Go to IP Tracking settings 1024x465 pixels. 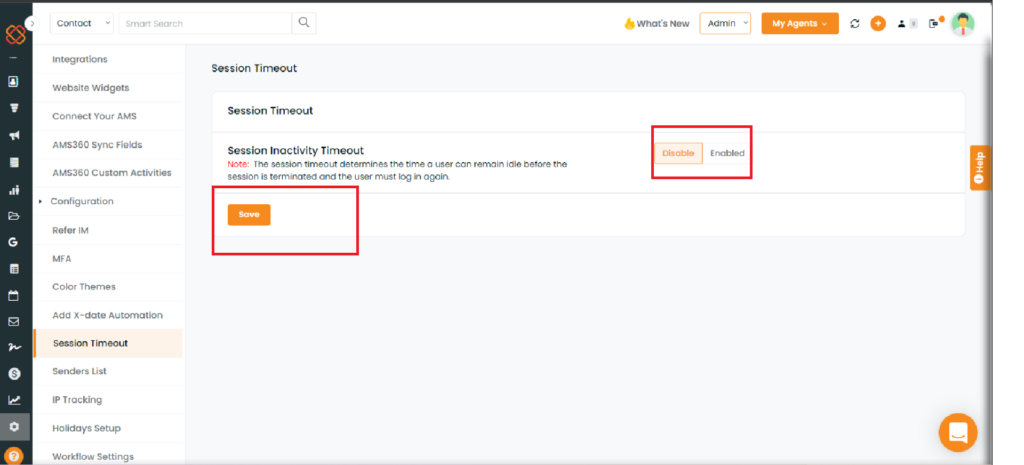coord(77,400)
